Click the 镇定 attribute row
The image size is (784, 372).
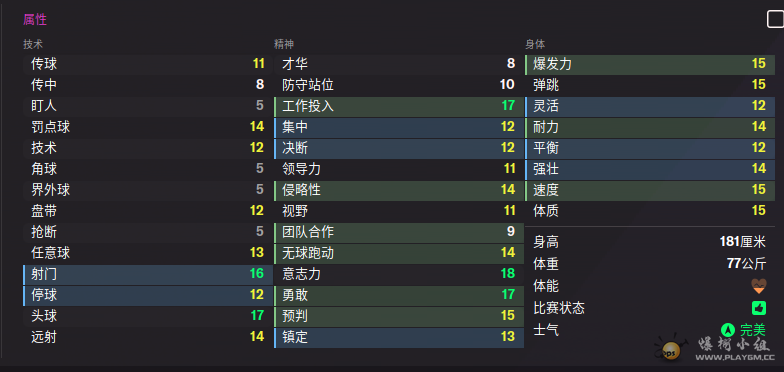[x=399, y=337]
